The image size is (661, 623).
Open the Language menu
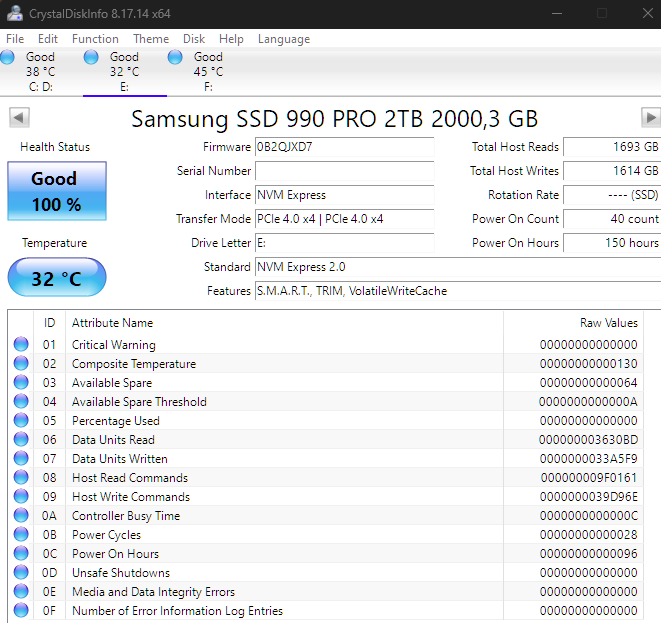(284, 39)
